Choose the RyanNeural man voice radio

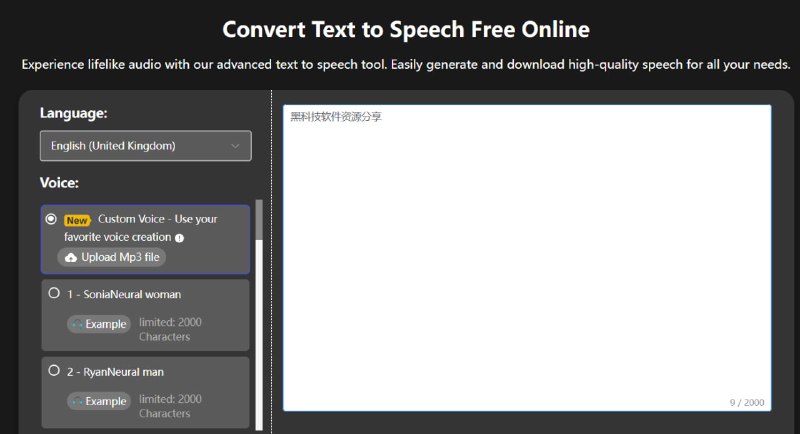pyautogui.click(x=54, y=371)
